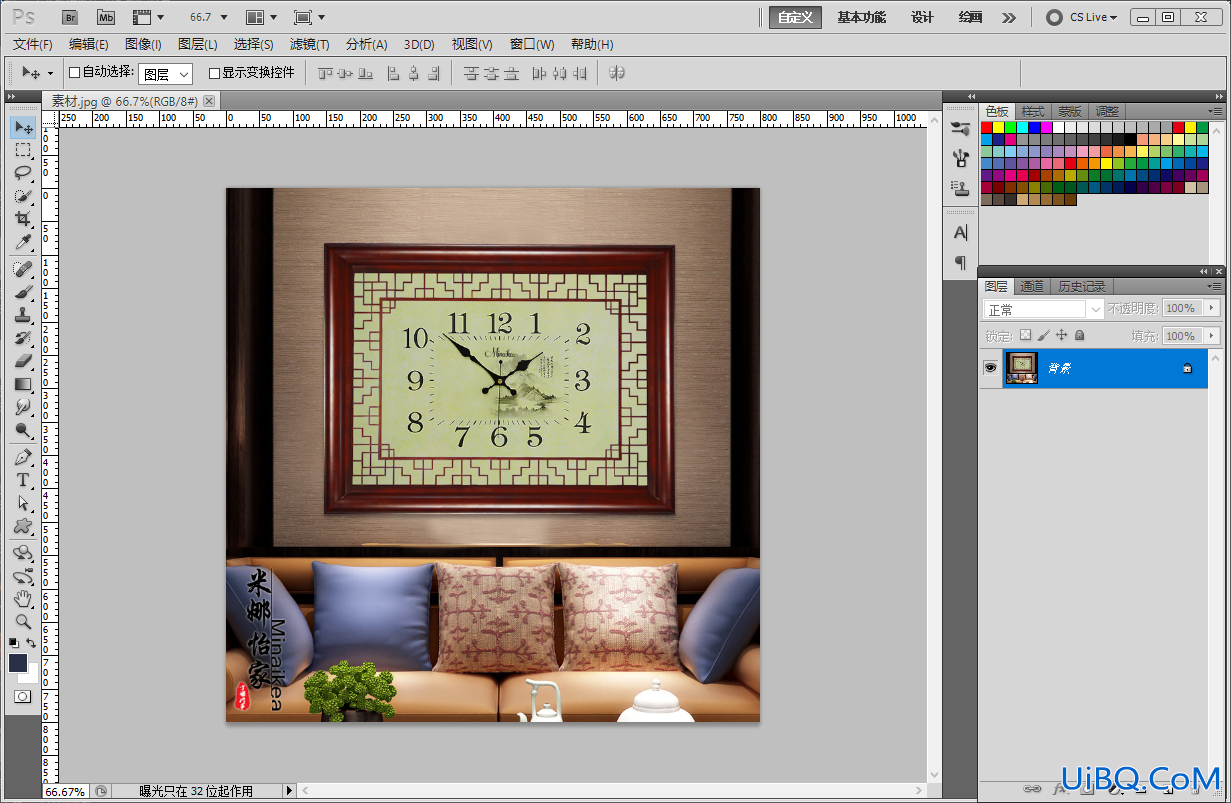Enable the 显示变换控件 checkbox
This screenshot has height=803, width=1231.
pyautogui.click(x=214, y=73)
